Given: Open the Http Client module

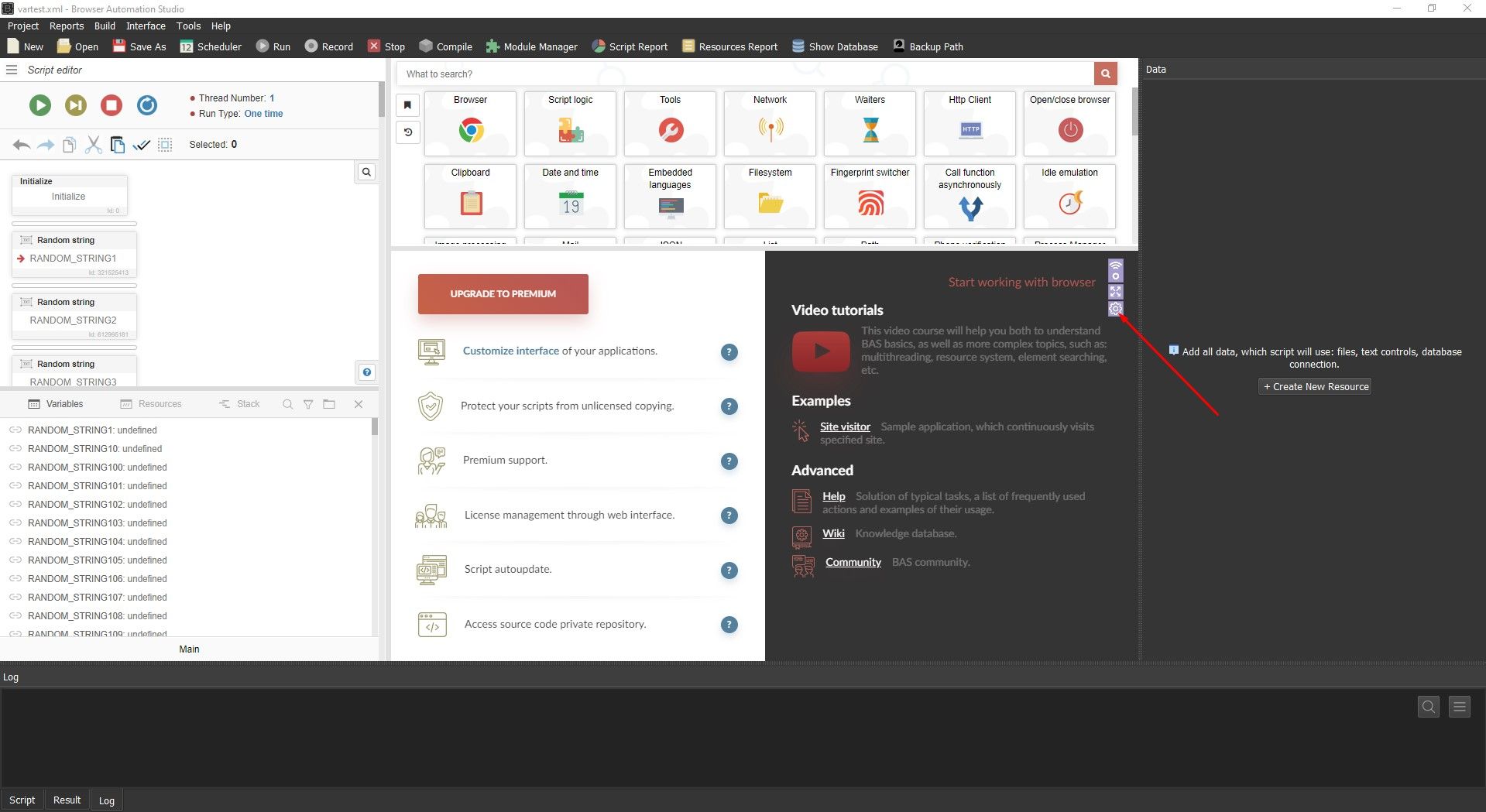Looking at the screenshot, I should (x=970, y=123).
